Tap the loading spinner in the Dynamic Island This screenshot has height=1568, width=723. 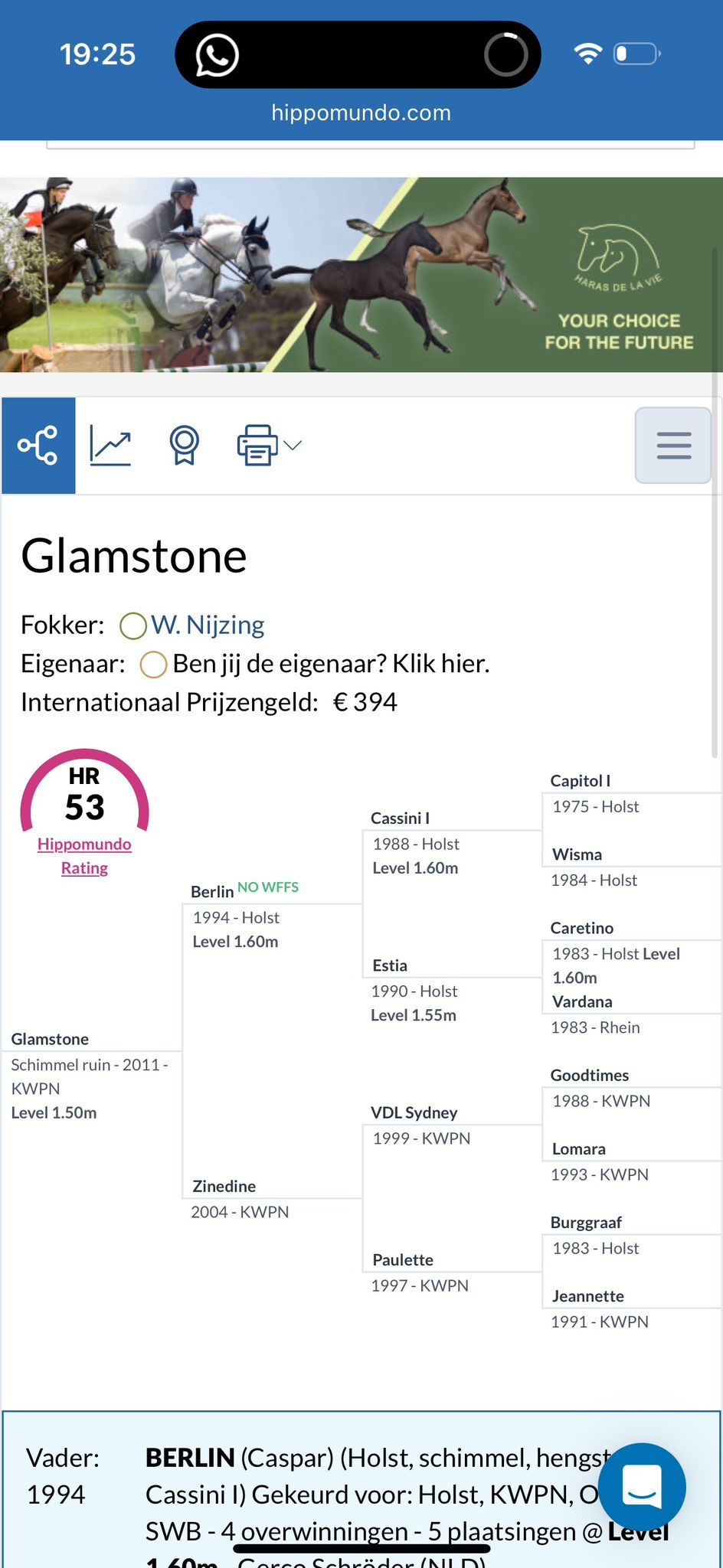[x=506, y=54]
